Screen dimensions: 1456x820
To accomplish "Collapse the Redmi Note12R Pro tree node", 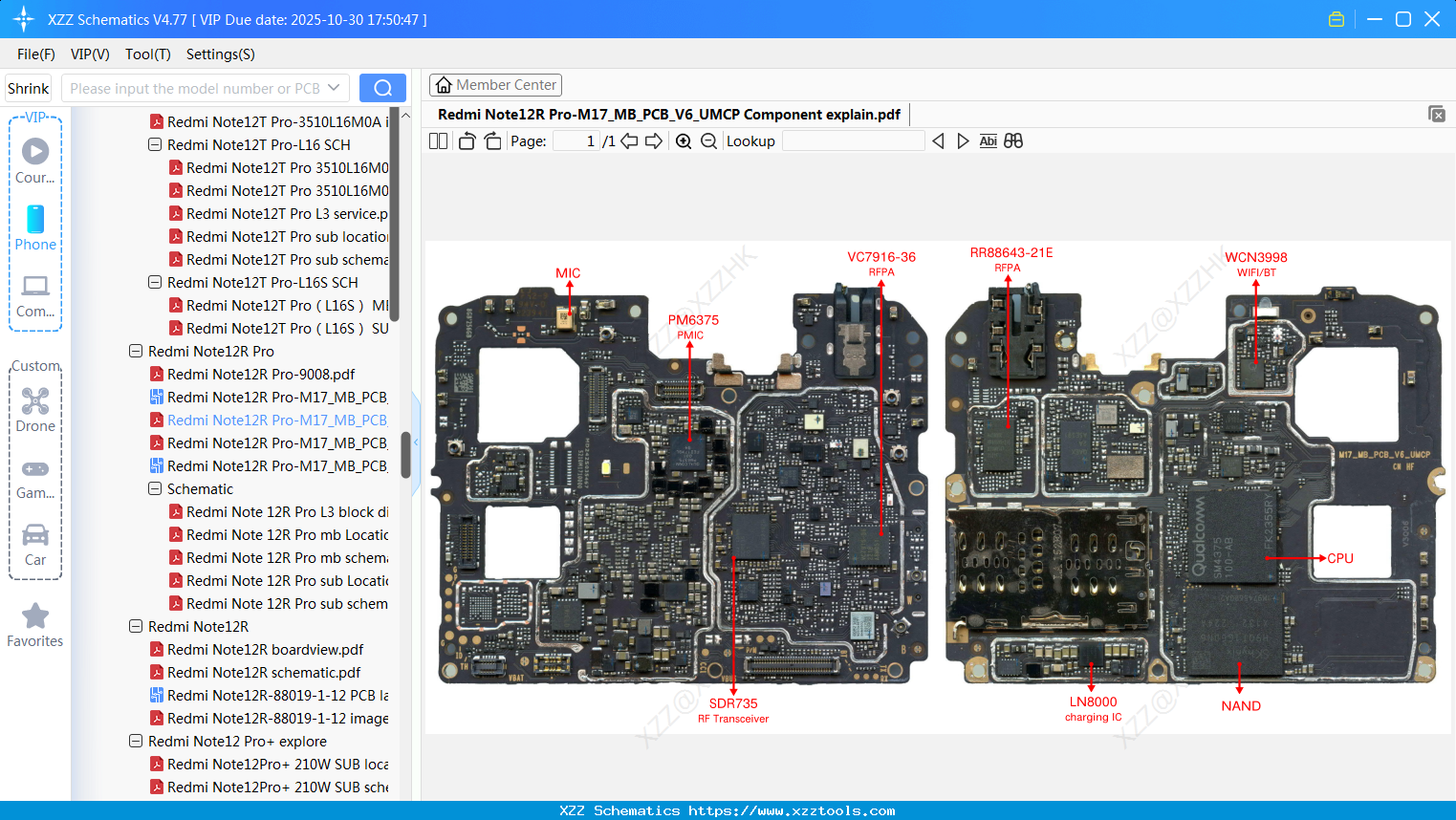I will point(135,351).
